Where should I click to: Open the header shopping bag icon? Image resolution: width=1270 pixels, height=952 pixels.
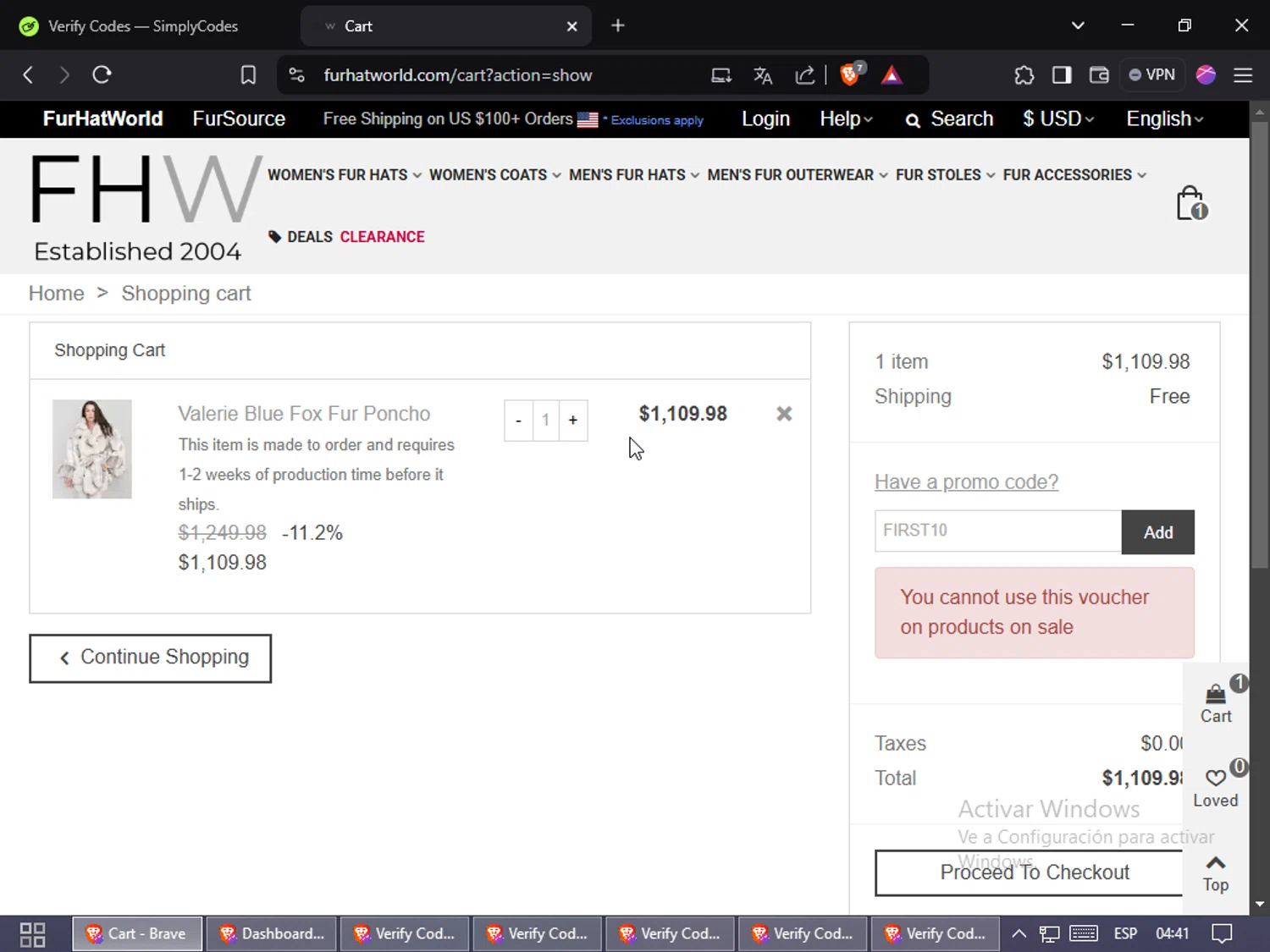[1191, 203]
